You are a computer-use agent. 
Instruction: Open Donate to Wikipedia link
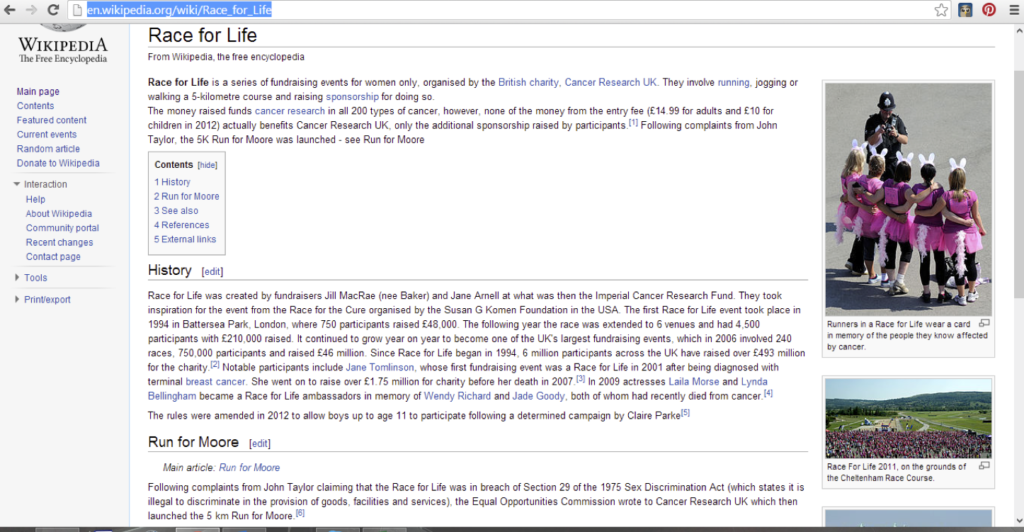pyautogui.click(x=58, y=163)
